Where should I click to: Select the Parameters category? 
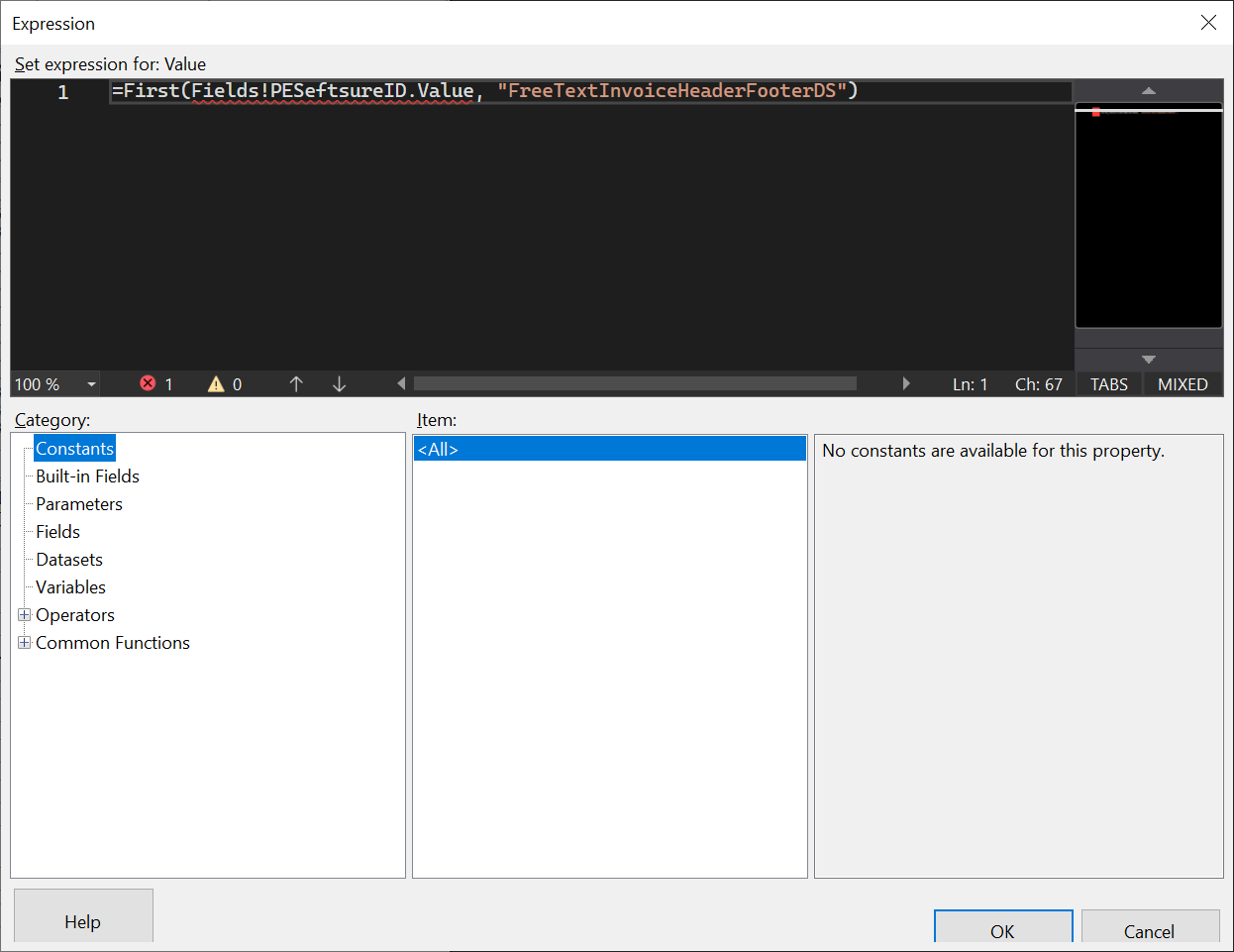point(79,504)
